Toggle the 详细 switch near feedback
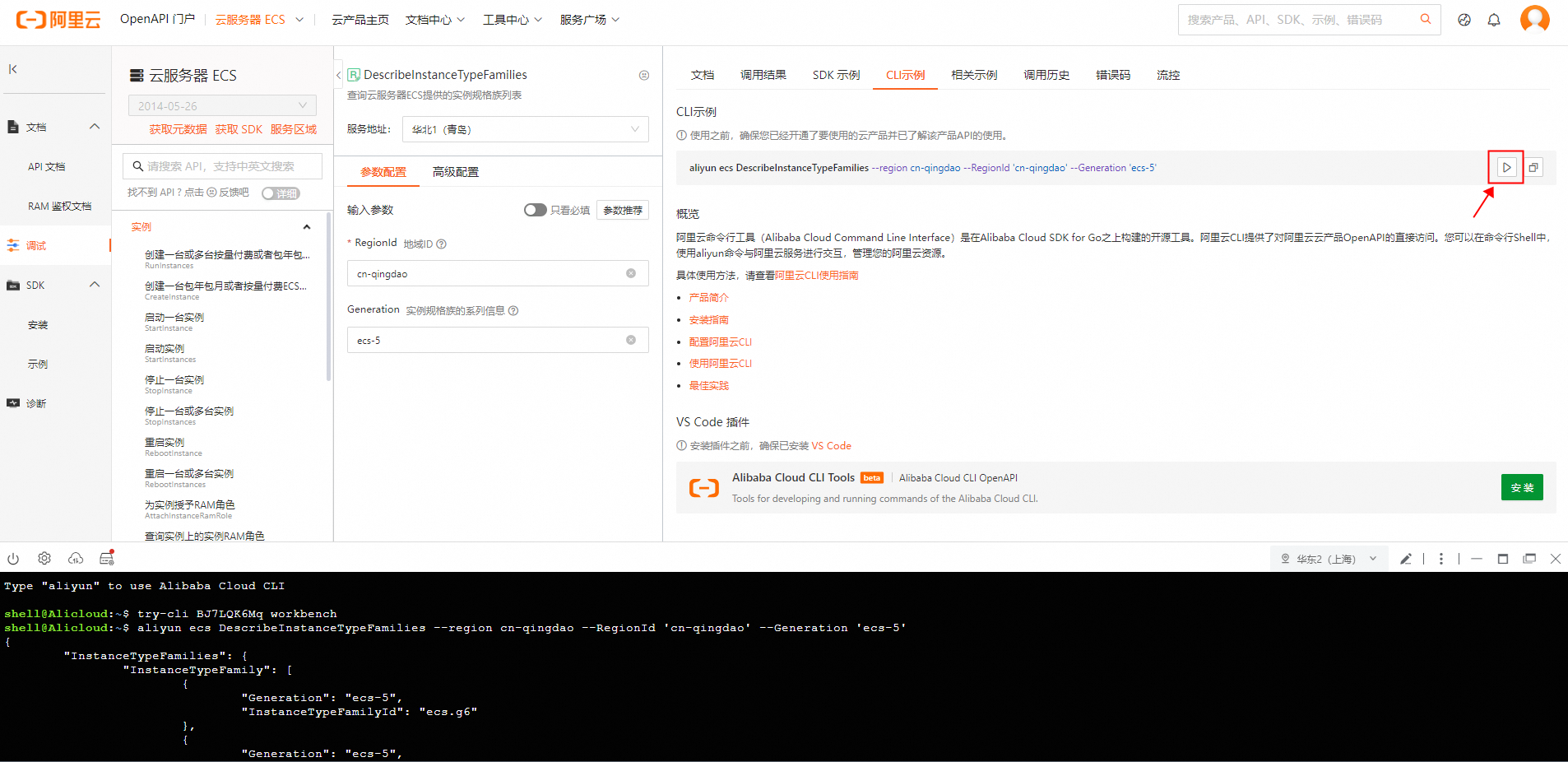Screen dimensions: 1568x762 coord(279,193)
